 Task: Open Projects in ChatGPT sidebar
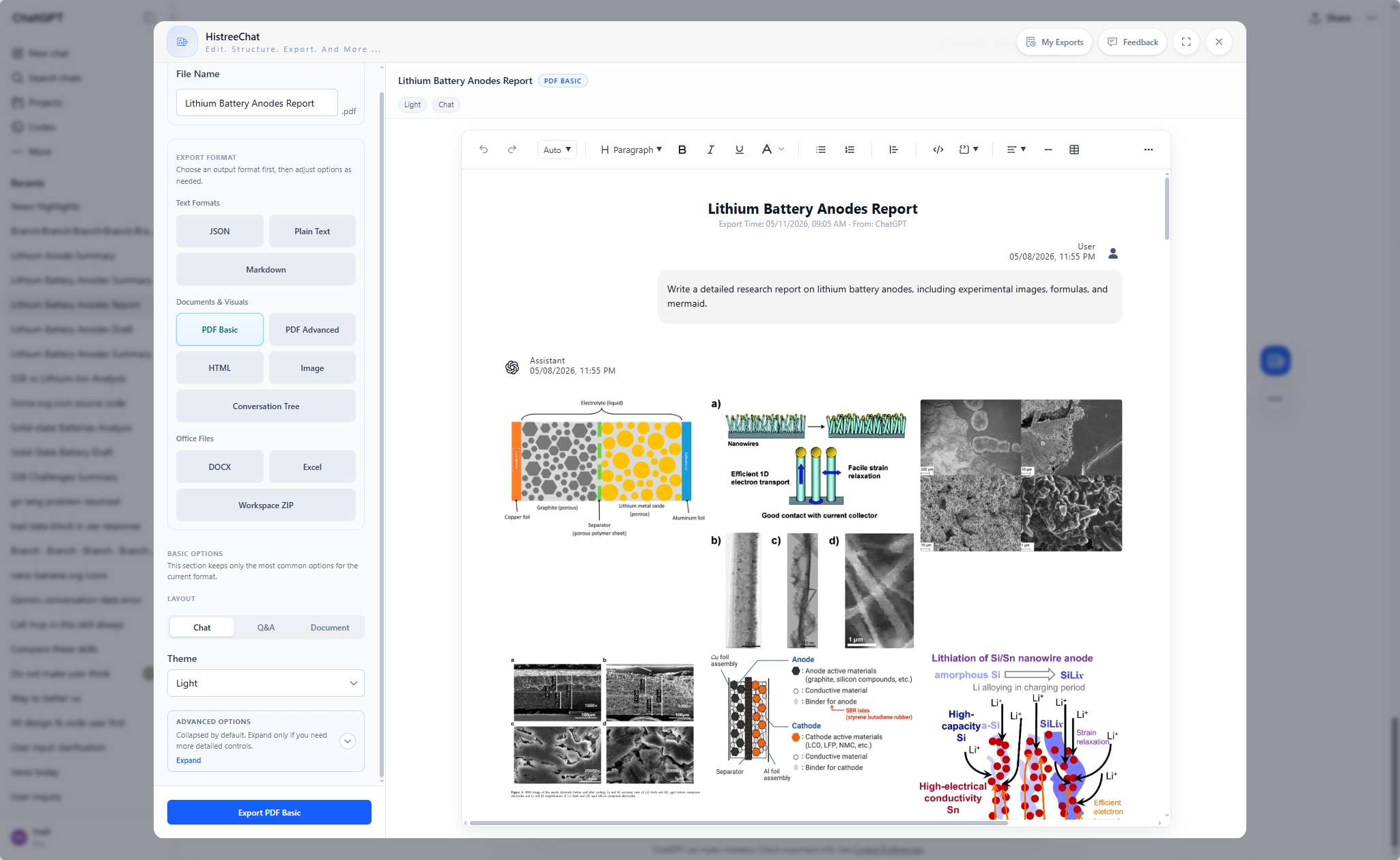click(x=37, y=102)
